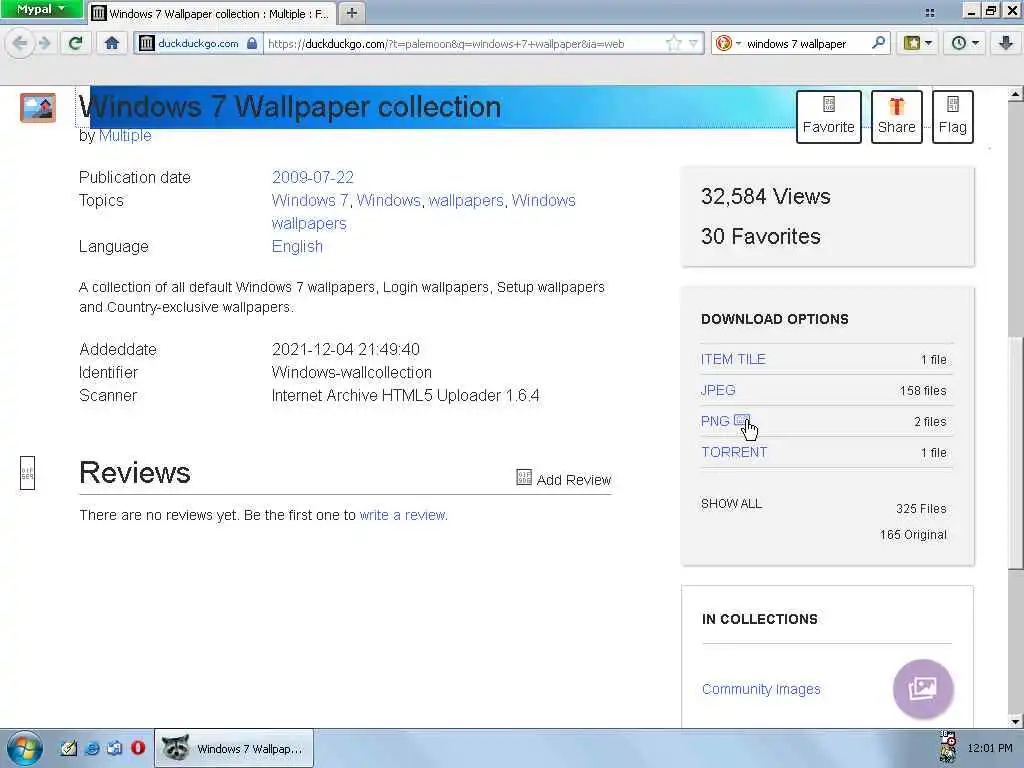The height and width of the screenshot is (768, 1024).
Task: Open the Windows Start button
Action: (x=25, y=748)
